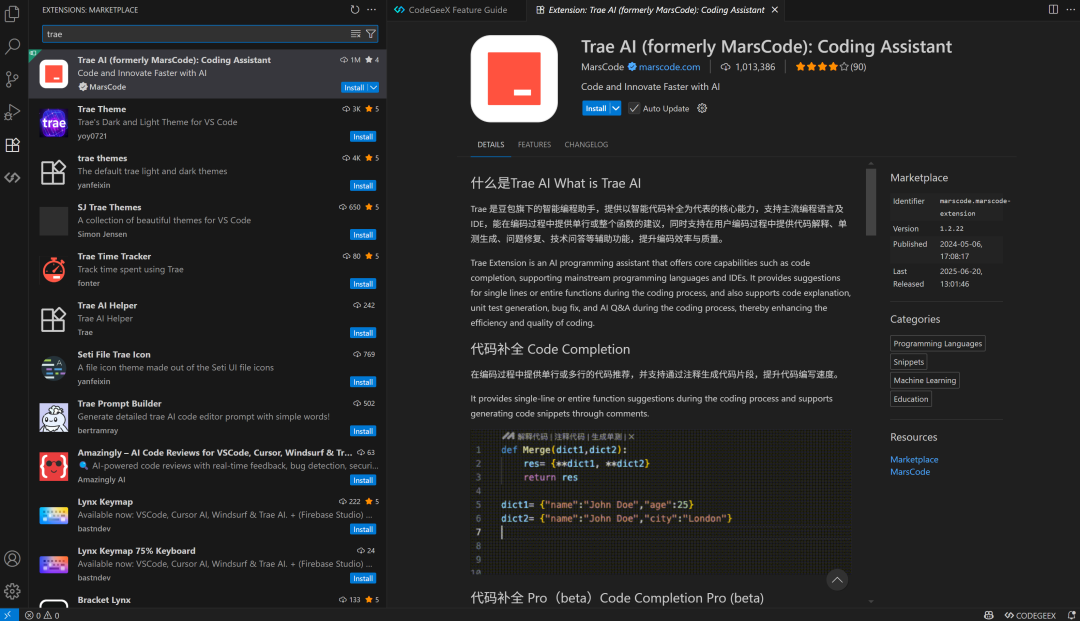
Task: Click the Programming Languages category
Action: pyautogui.click(x=937, y=344)
